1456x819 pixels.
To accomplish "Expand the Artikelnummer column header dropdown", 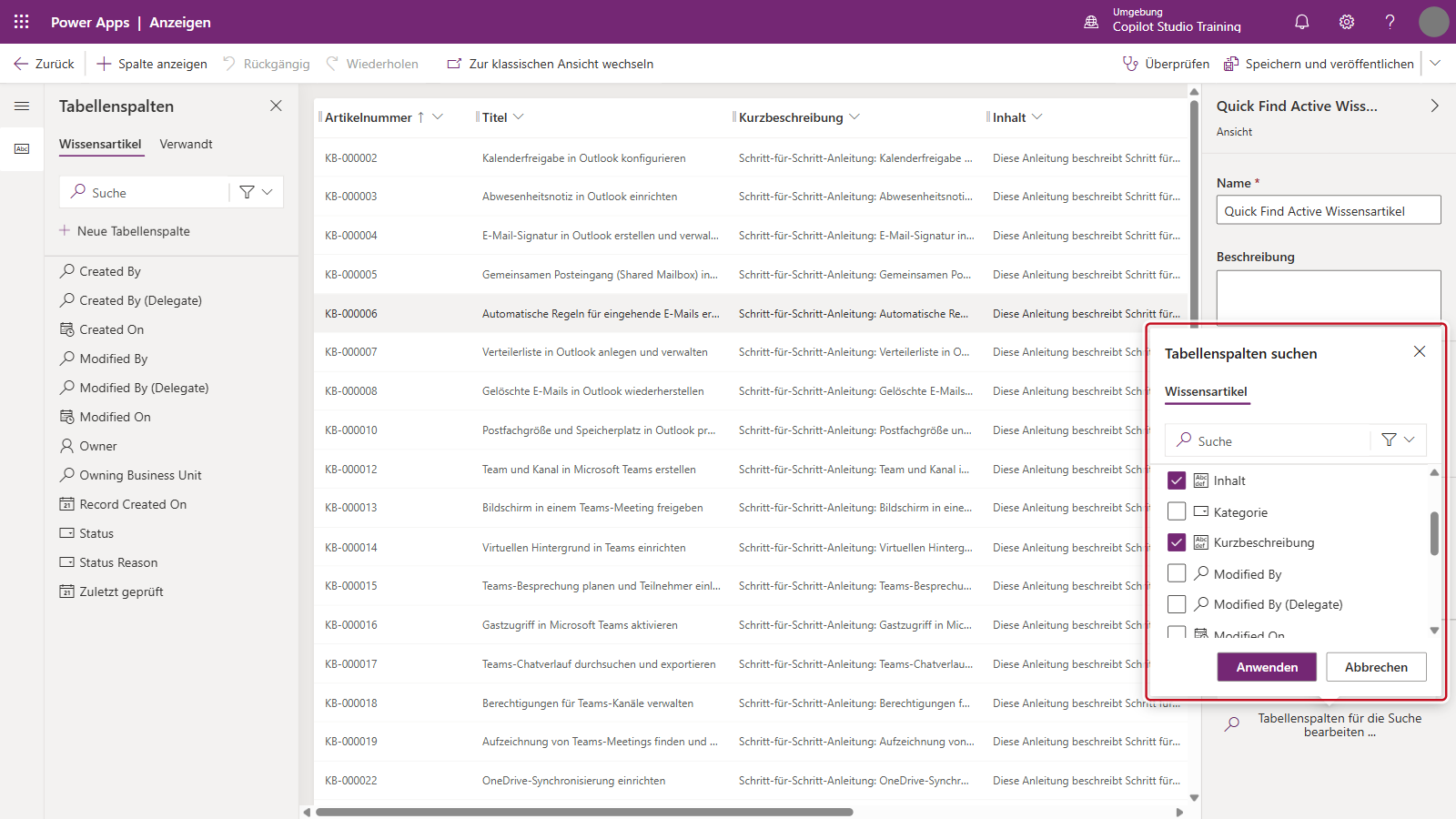I will point(438,116).
